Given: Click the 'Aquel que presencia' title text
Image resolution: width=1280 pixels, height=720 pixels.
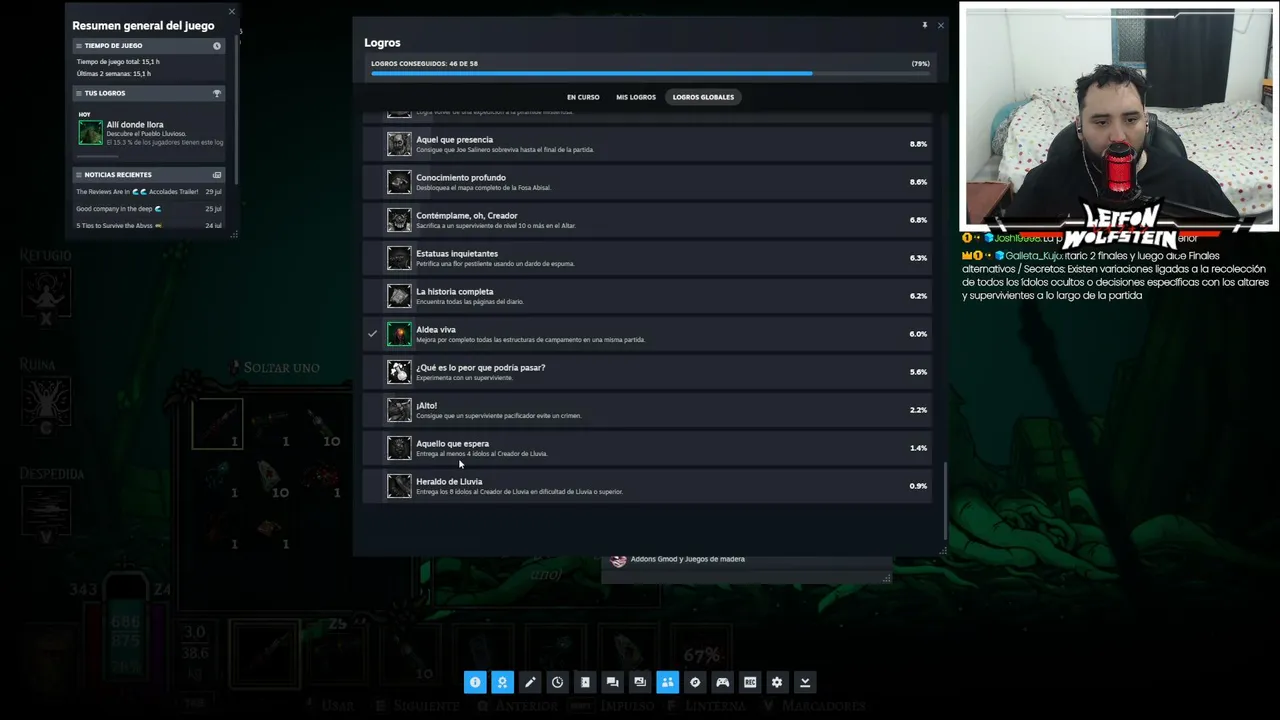Looking at the screenshot, I should pyautogui.click(x=454, y=140).
